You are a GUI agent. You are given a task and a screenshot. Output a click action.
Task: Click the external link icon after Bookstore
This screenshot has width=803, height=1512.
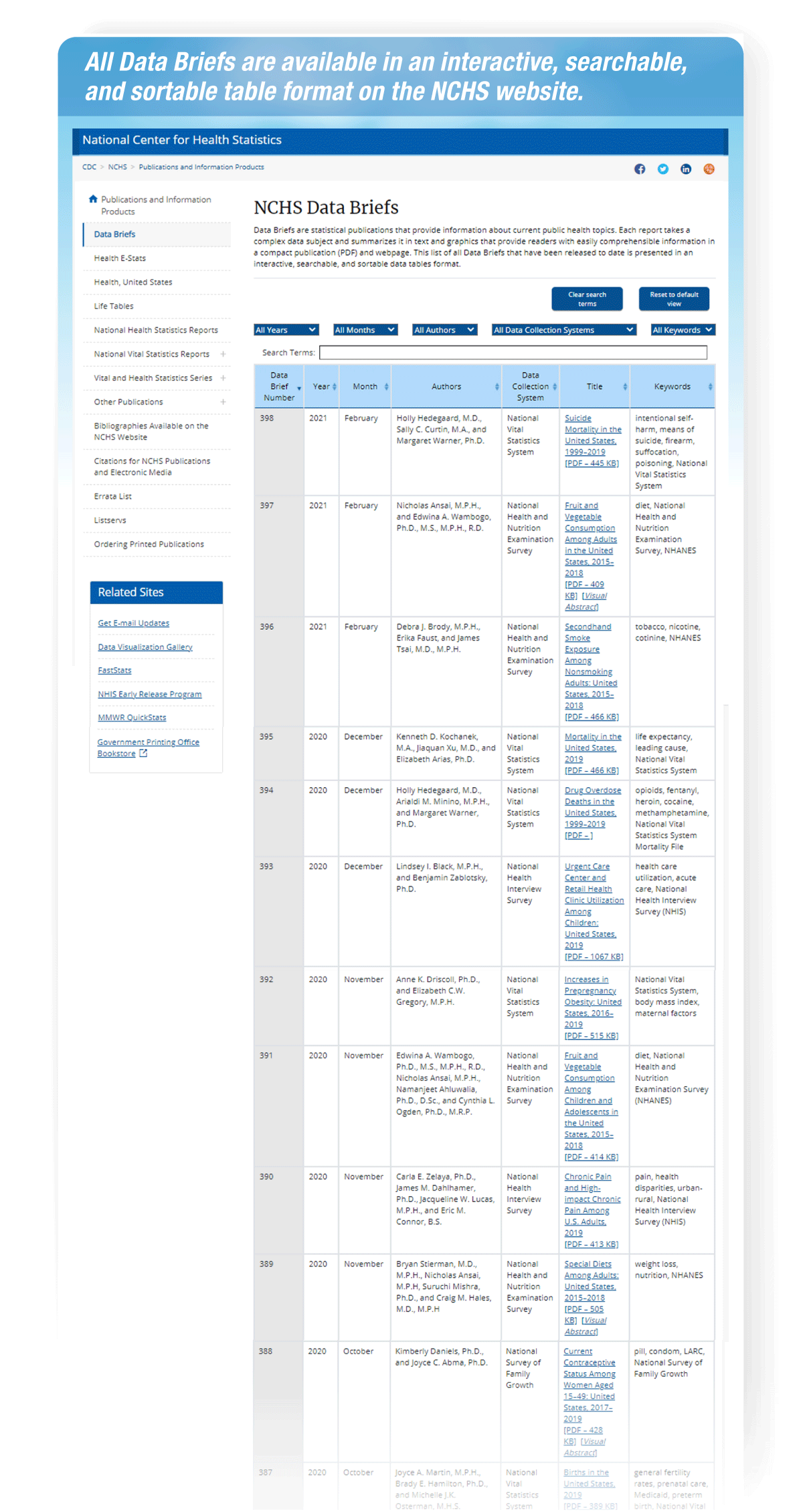click(x=143, y=753)
